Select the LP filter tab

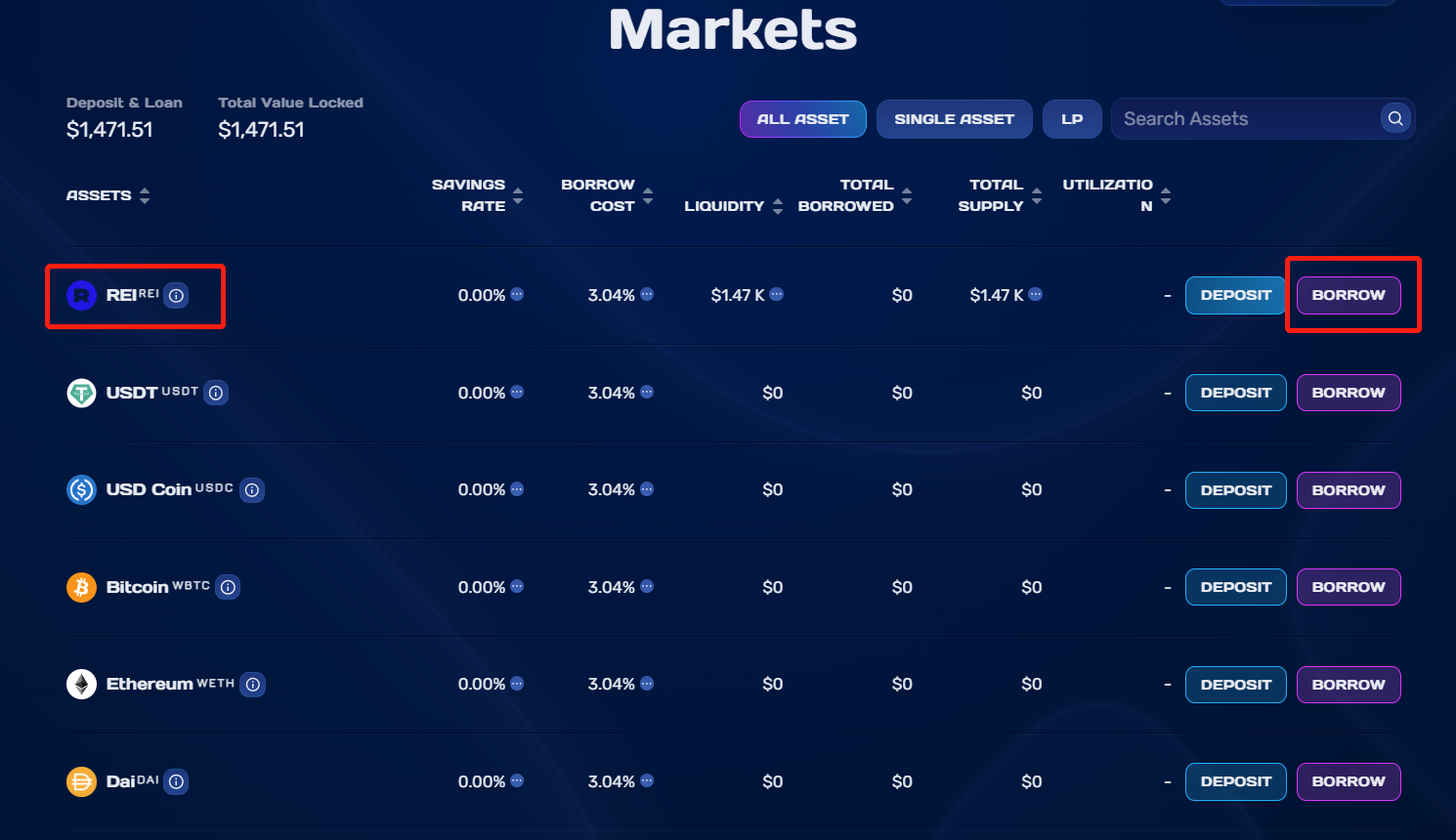[x=1072, y=119]
